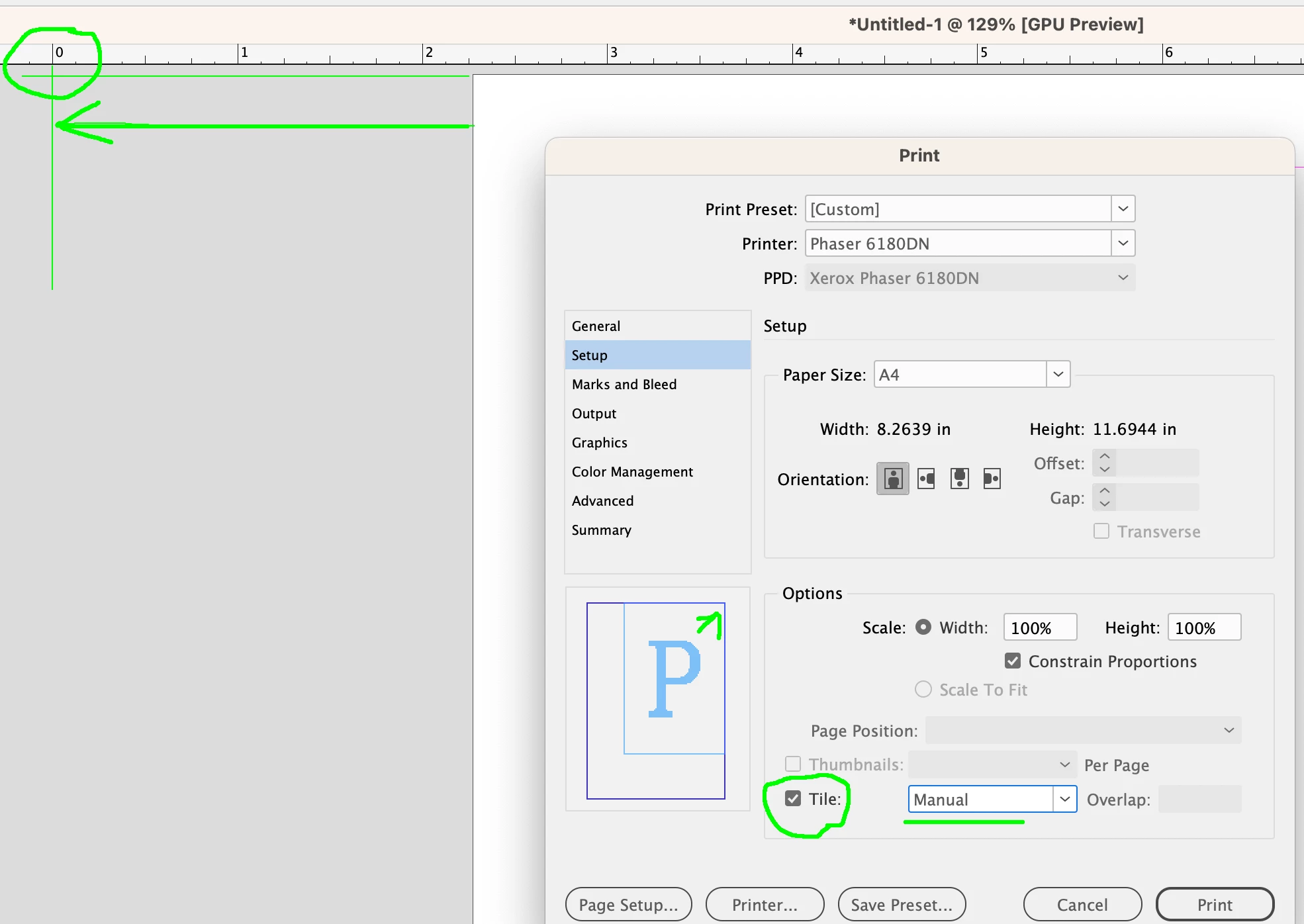Select portrait up orientation icon
1304x924 pixels.
pyautogui.click(x=893, y=479)
